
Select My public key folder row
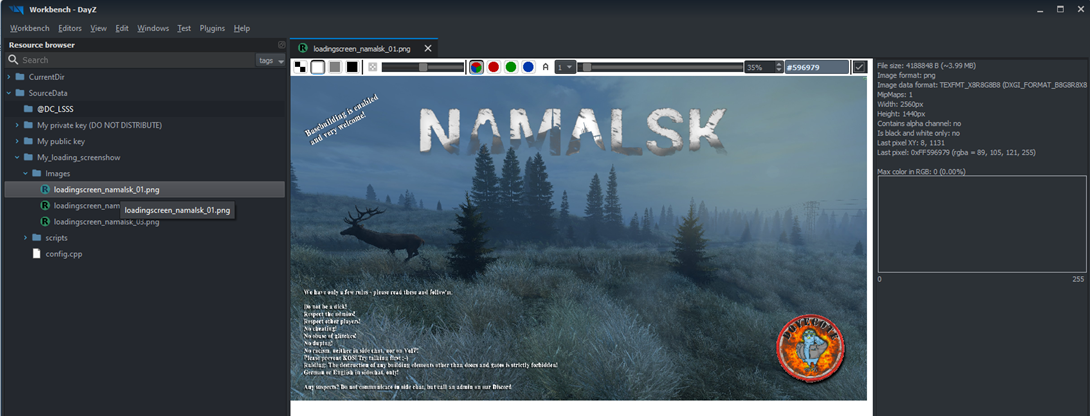tap(145, 141)
